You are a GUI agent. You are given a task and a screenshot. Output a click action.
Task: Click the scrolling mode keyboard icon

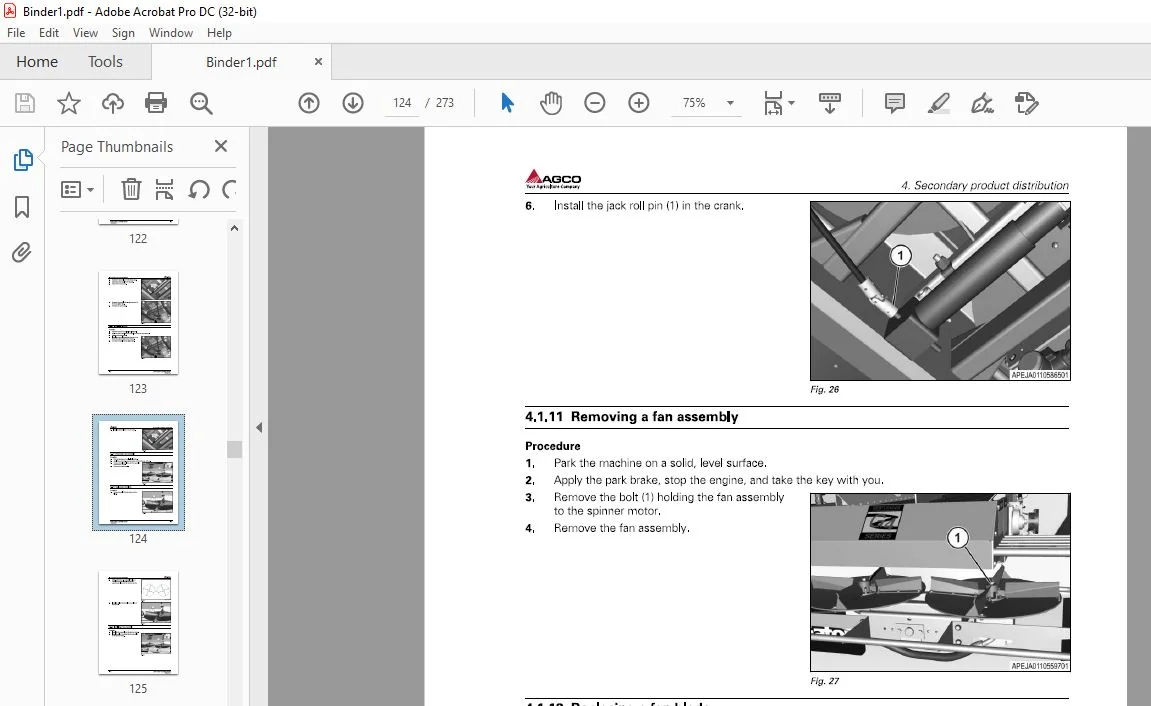click(x=829, y=103)
